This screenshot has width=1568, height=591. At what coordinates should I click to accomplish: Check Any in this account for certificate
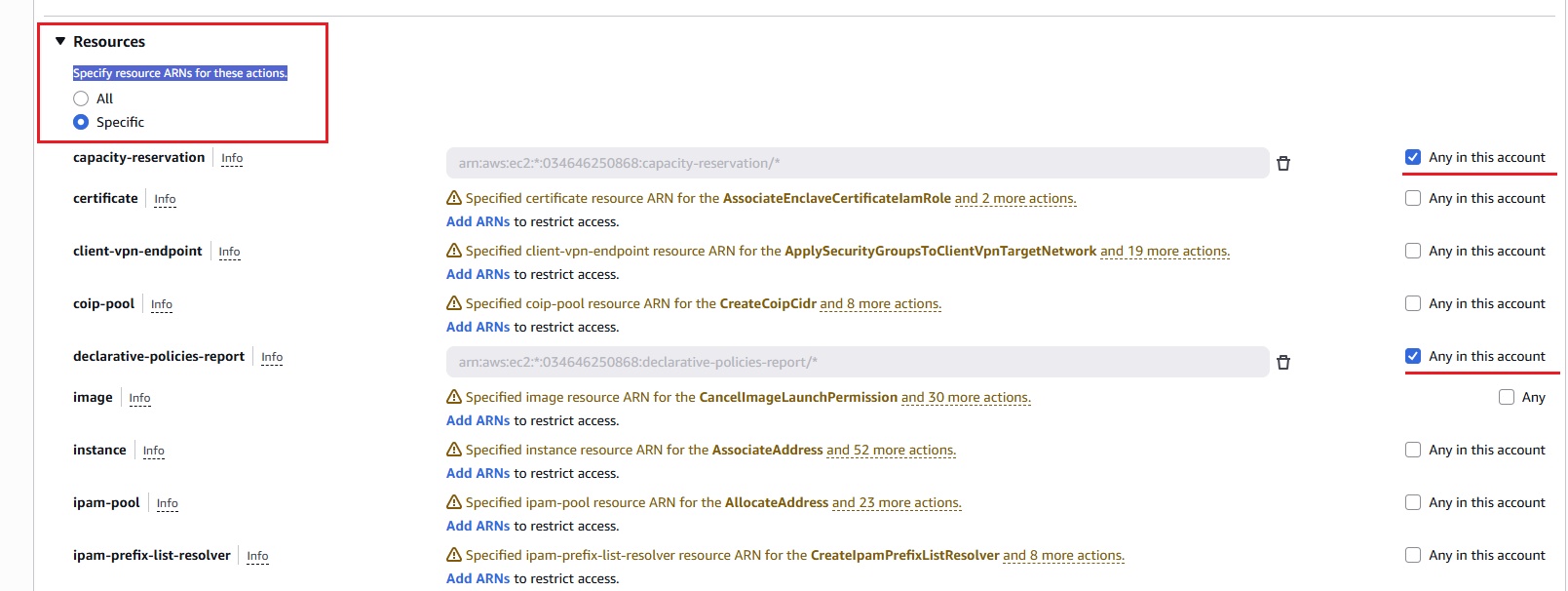click(x=1412, y=198)
